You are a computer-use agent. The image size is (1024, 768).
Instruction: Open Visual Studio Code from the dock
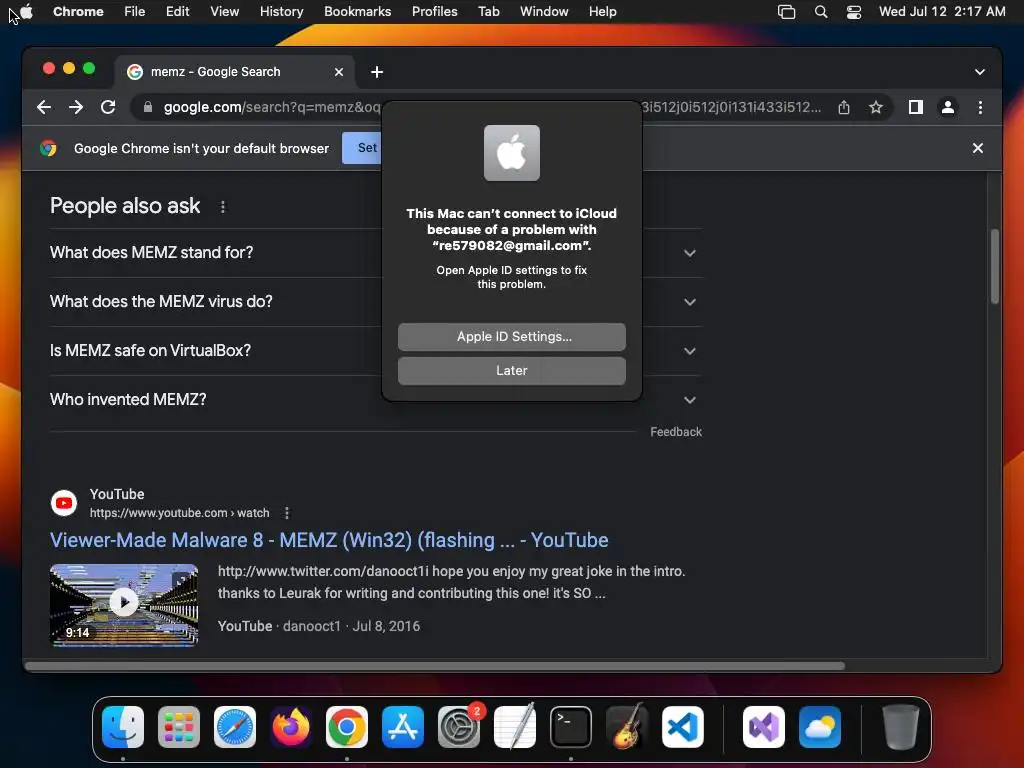click(x=683, y=727)
